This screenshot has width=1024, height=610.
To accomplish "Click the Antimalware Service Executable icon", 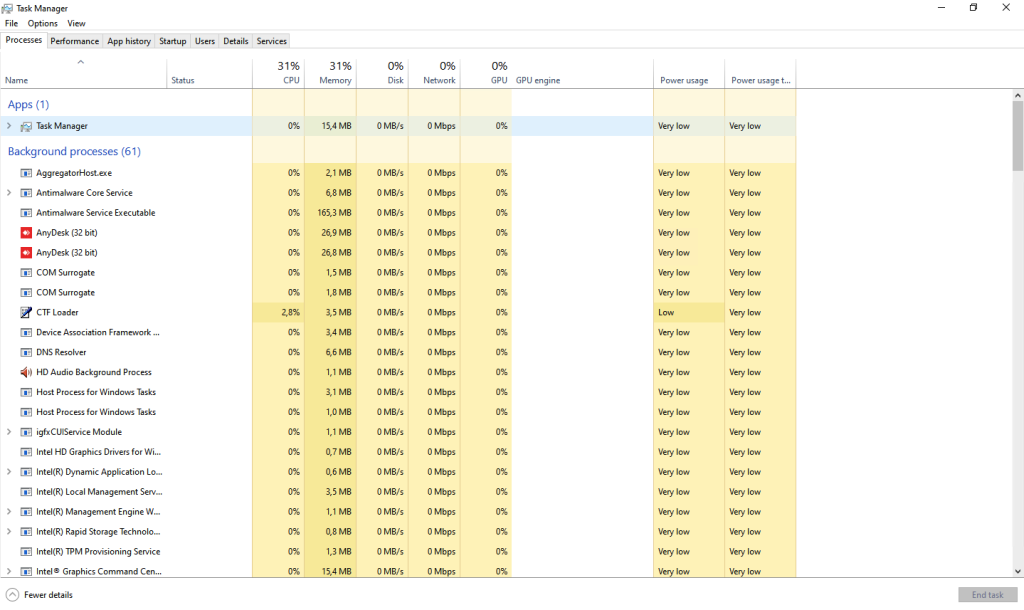I will [26, 213].
